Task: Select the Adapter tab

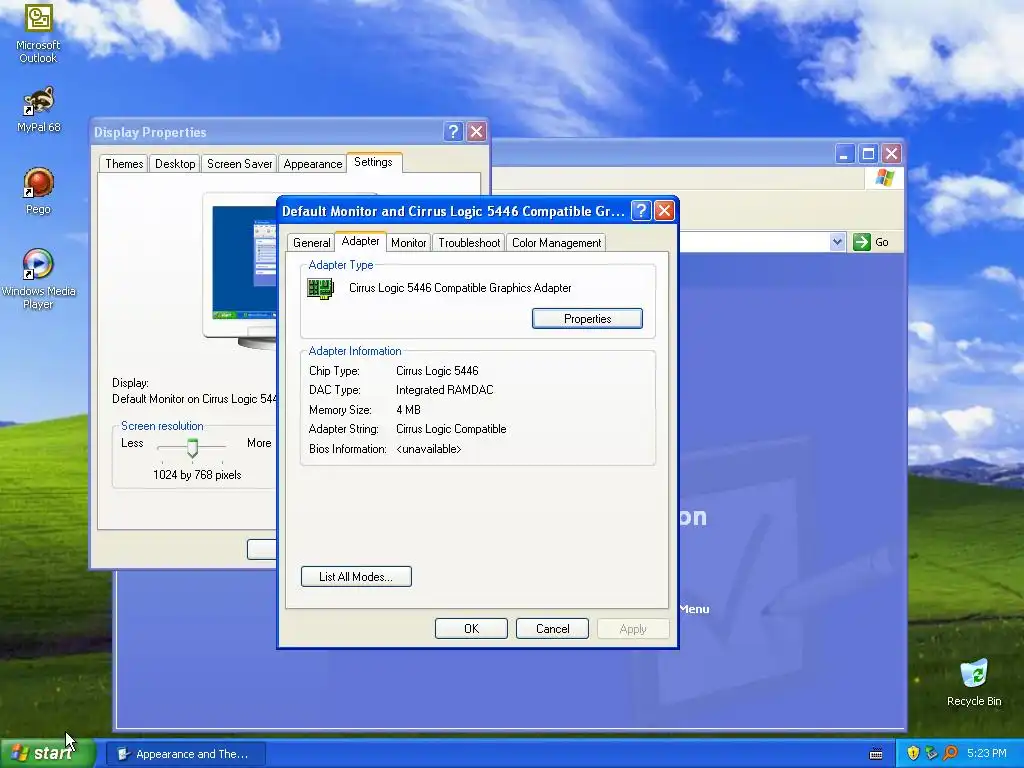Action: [x=360, y=241]
